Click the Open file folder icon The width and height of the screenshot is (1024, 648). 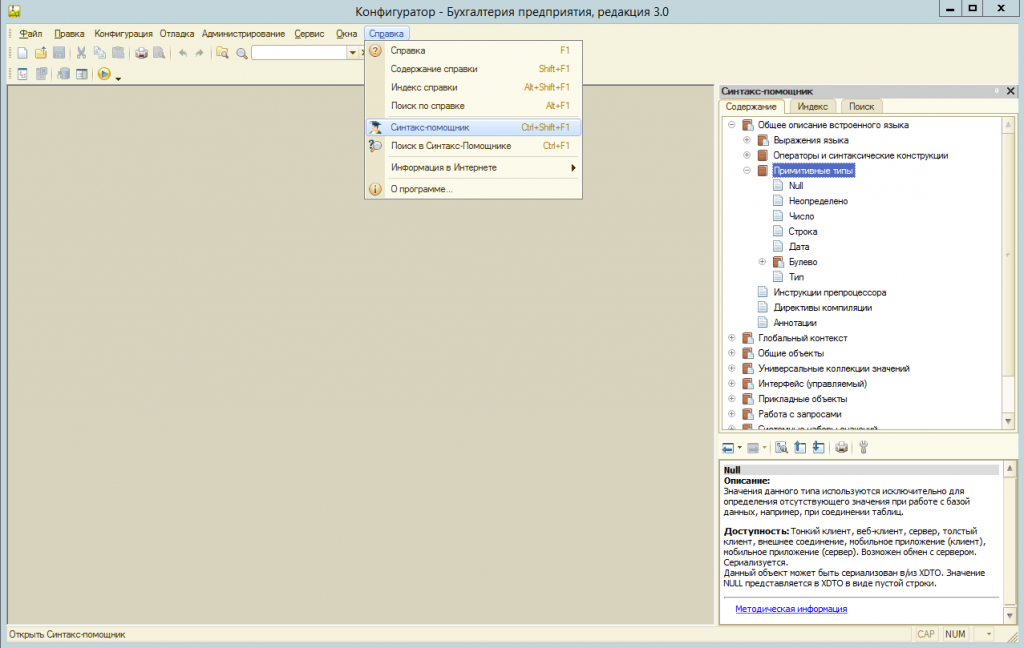[41, 53]
